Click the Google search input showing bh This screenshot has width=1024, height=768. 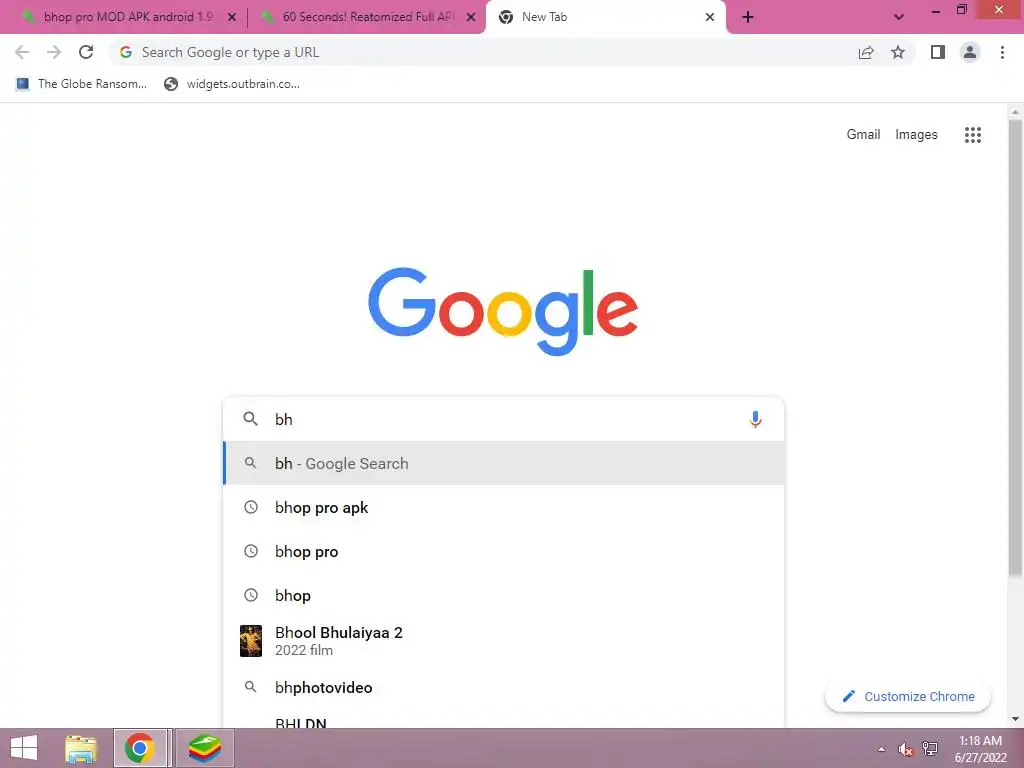[x=503, y=419]
